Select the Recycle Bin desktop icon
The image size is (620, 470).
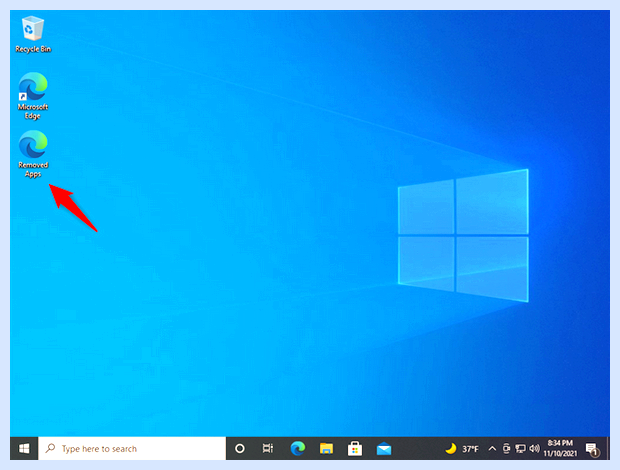click(33, 34)
